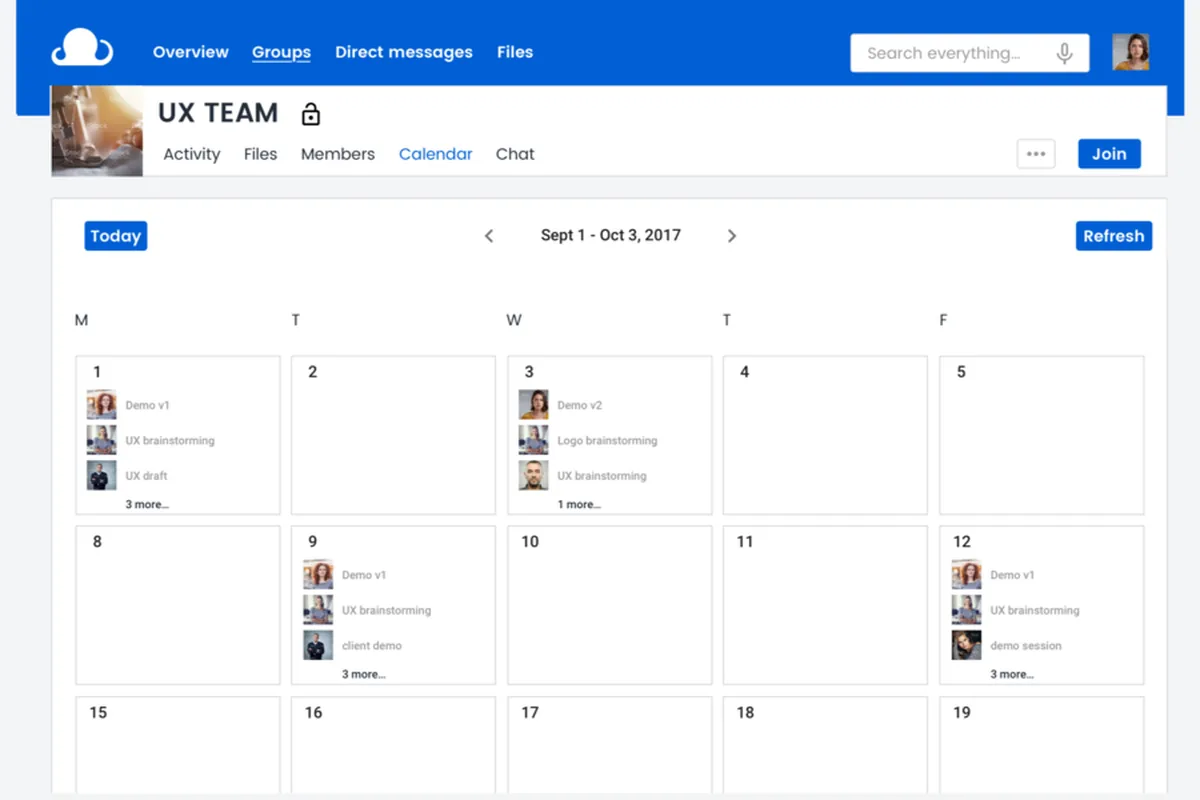Image resolution: width=1200 pixels, height=800 pixels.
Task: Open the Groups navigation item
Action: click(x=281, y=52)
